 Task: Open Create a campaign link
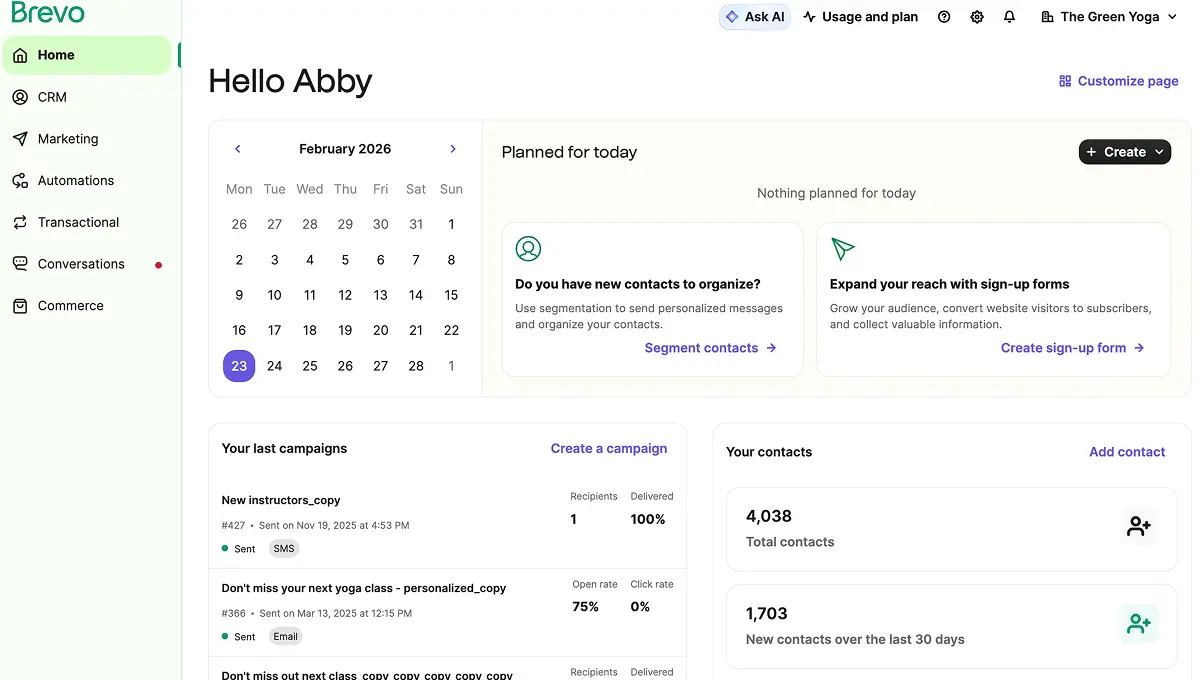608,448
